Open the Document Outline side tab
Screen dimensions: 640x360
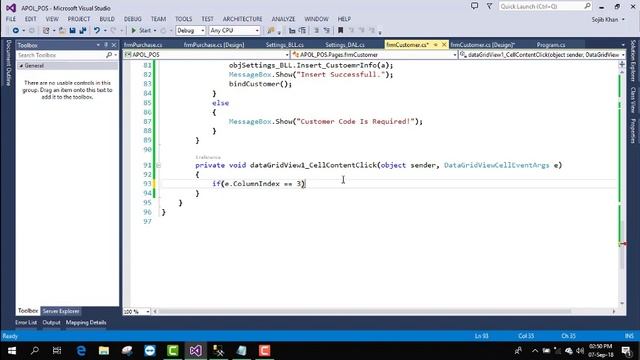(x=8, y=63)
